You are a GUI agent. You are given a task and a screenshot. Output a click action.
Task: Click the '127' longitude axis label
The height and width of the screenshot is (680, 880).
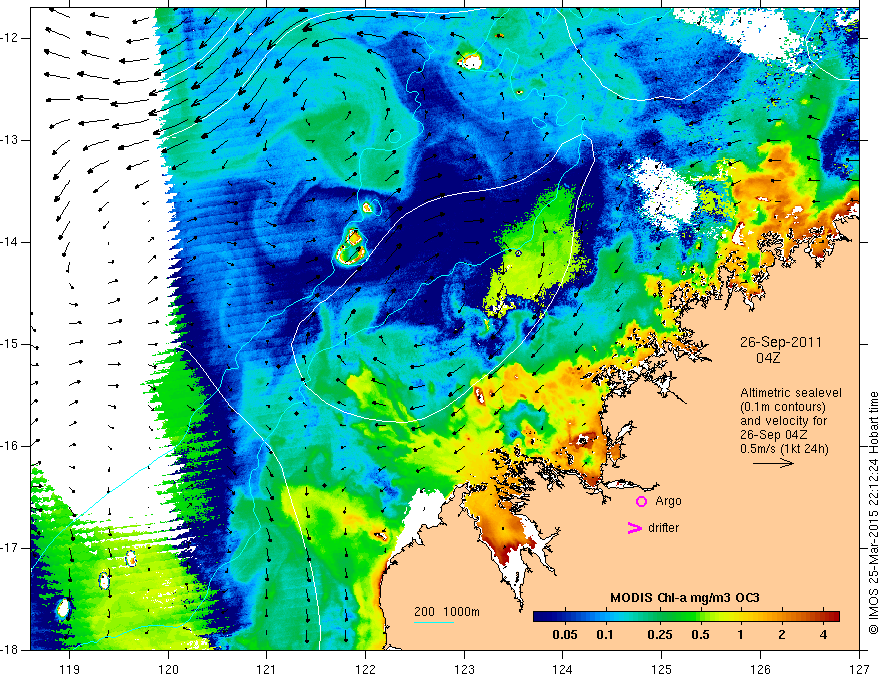pos(859,669)
